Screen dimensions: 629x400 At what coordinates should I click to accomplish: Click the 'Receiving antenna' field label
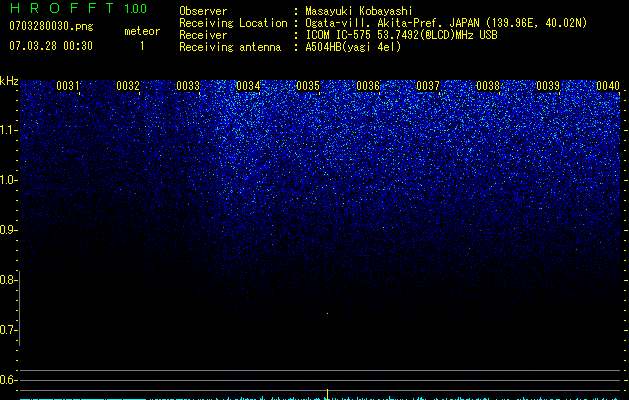tap(230, 47)
